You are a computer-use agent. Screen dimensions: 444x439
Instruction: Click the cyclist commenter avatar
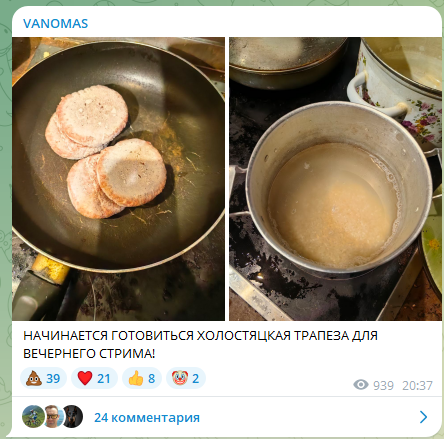pos(33,416)
